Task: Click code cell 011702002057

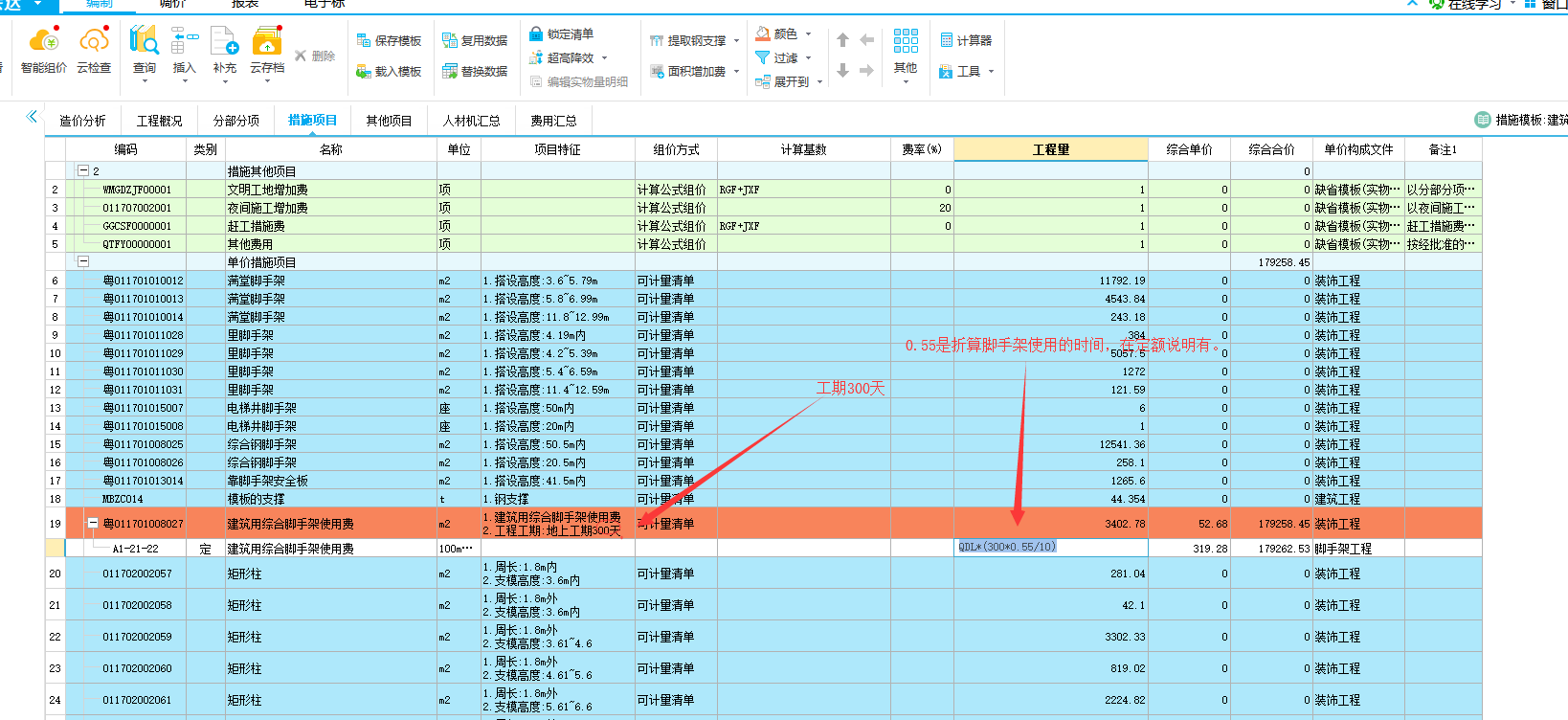Action: (125, 574)
